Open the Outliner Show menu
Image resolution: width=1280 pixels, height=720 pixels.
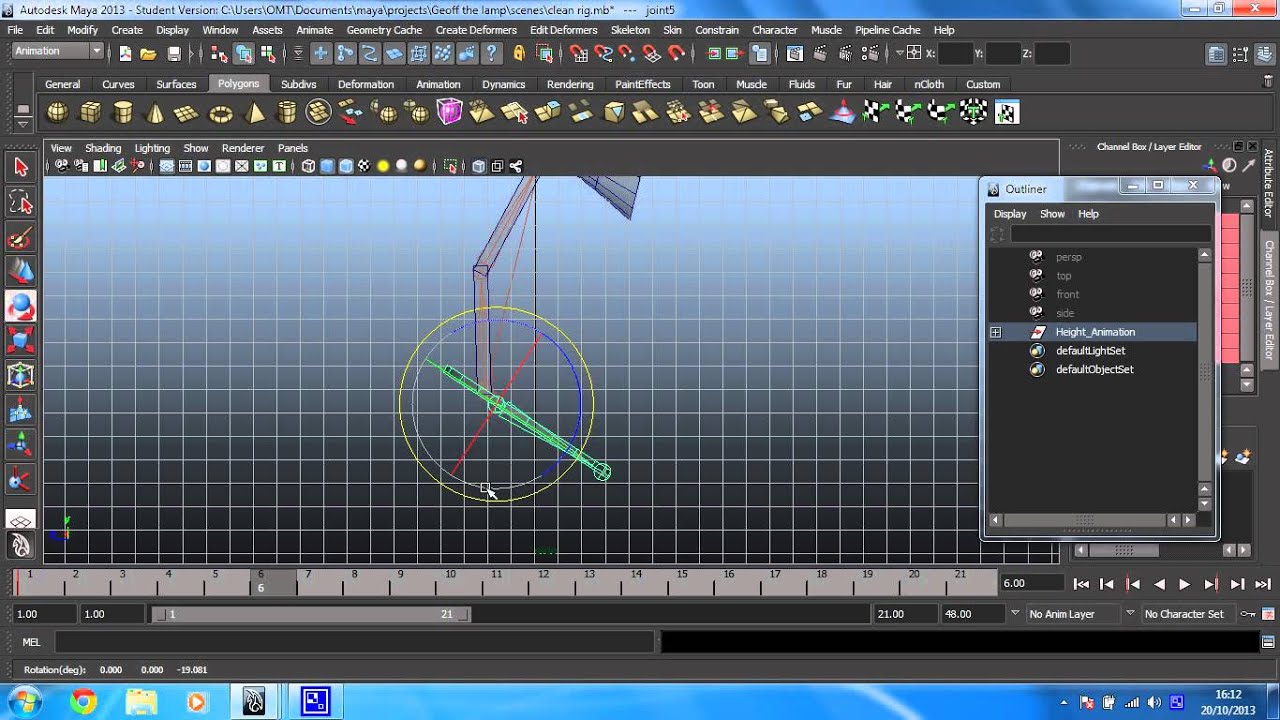click(1052, 214)
